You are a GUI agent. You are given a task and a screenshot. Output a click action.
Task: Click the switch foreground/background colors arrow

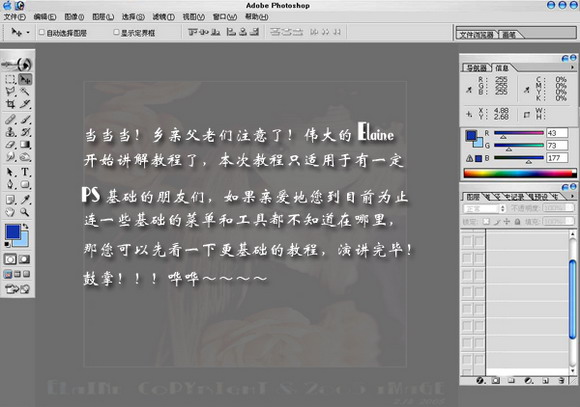pos(25,226)
